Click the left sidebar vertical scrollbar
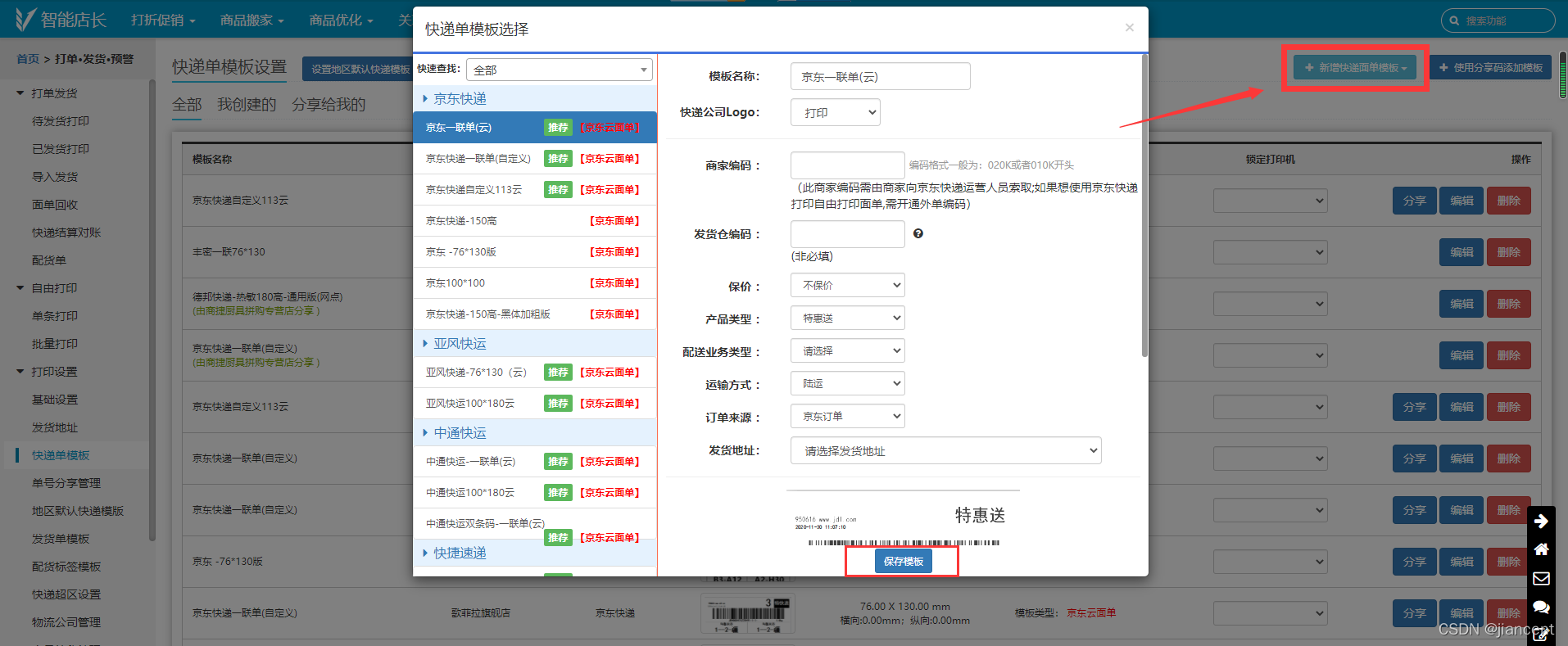The width and height of the screenshot is (1568, 646). coord(152,311)
